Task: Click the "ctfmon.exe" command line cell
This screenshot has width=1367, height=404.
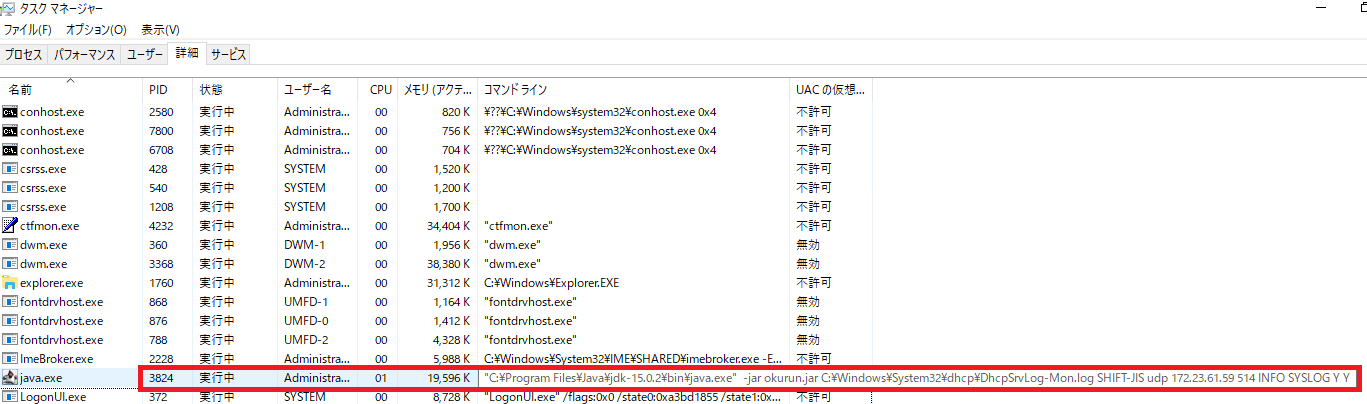Action: tap(518, 226)
